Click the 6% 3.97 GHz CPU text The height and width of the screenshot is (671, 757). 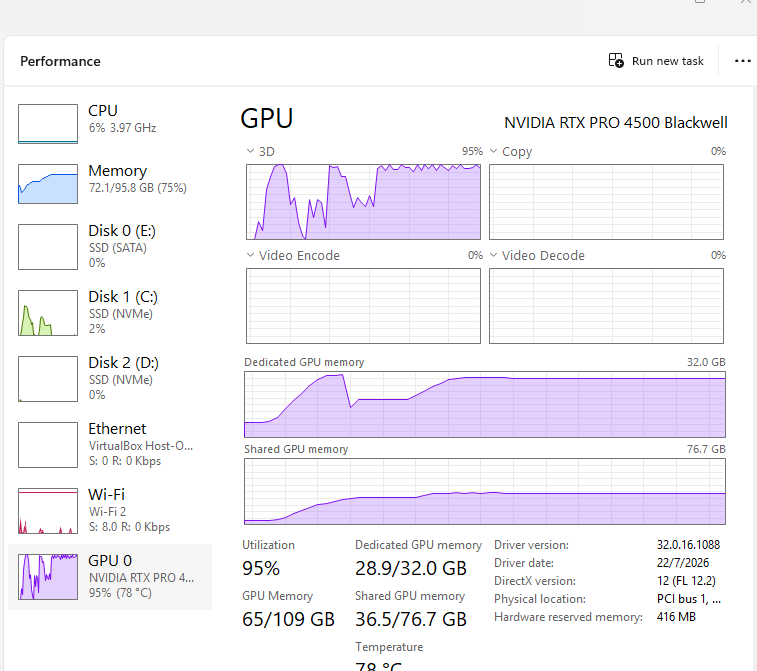coord(122,128)
